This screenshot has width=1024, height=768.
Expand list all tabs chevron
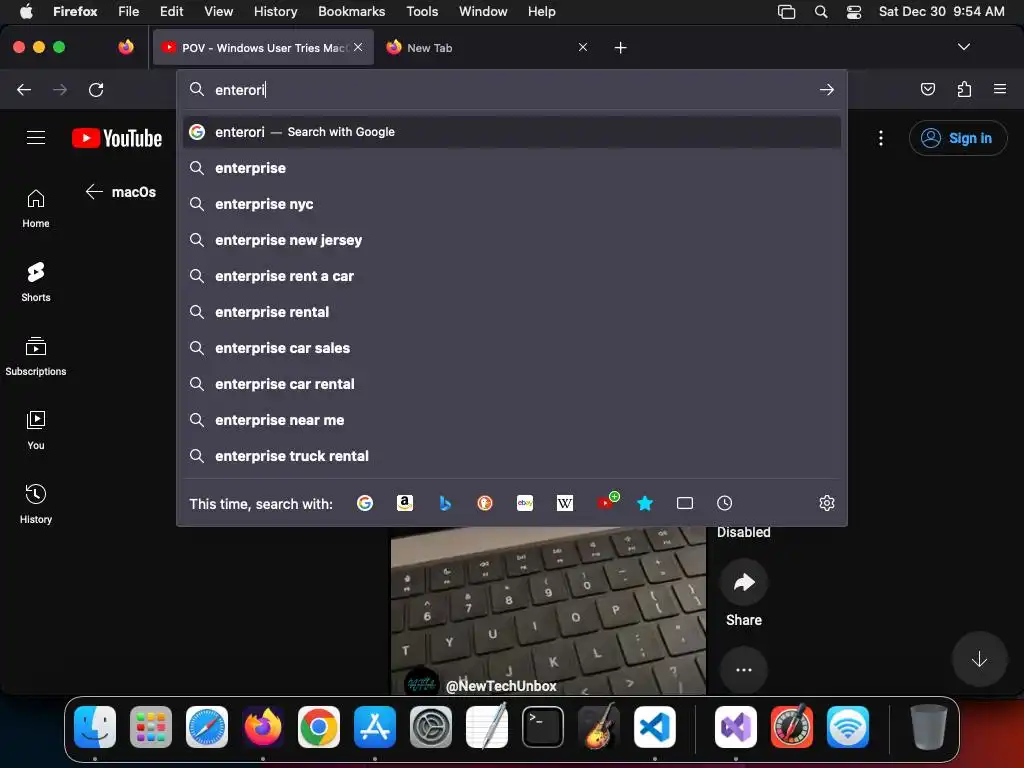point(963,47)
